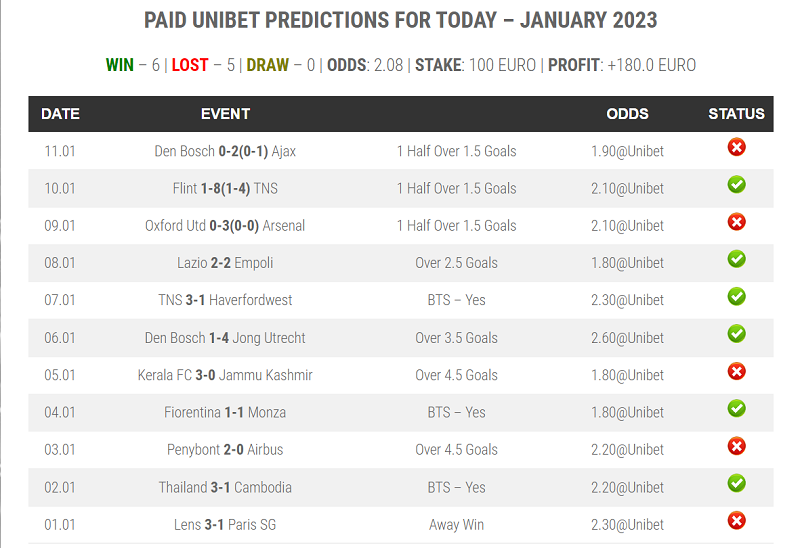Click the green check for Fiorentina–Monza
The height and width of the screenshot is (548, 800).
click(736, 409)
